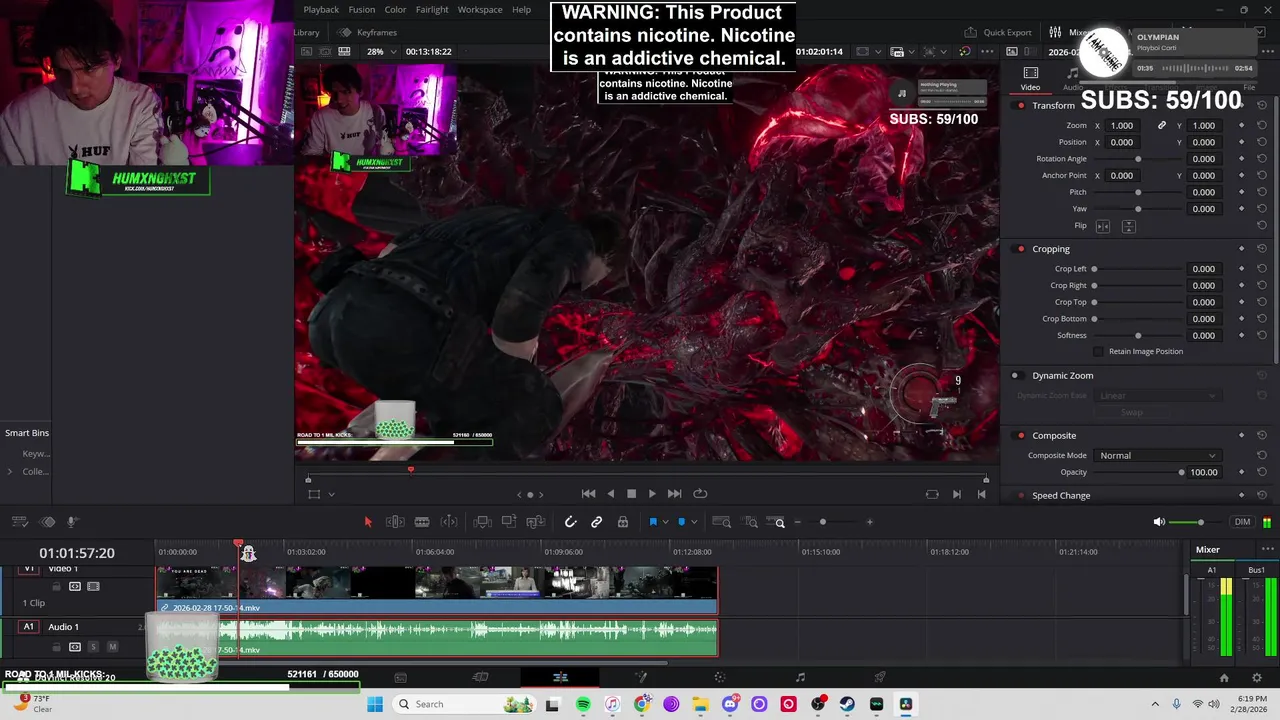Click the Windows Start button
The height and width of the screenshot is (720, 1280).
375,705
